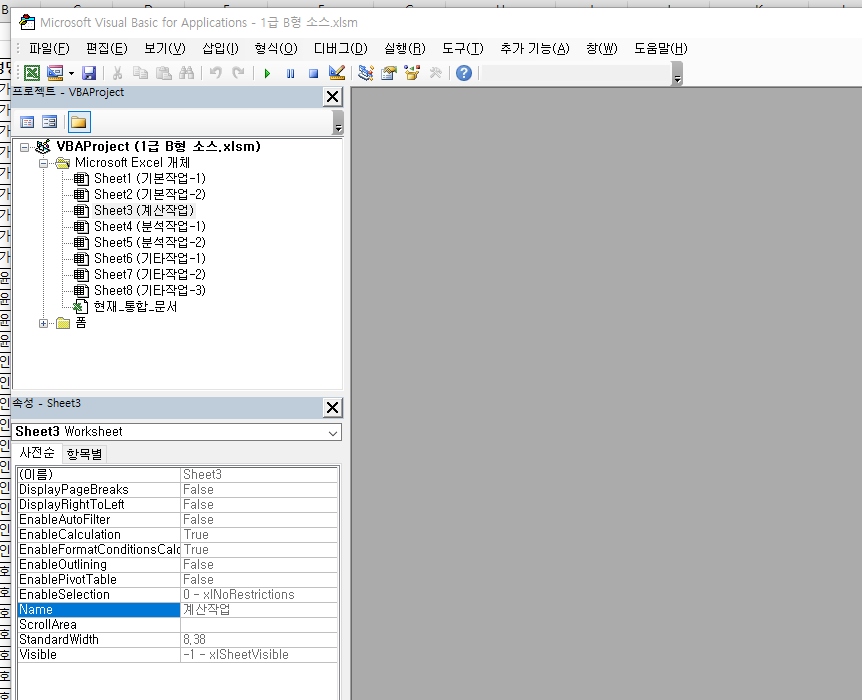The image size is (862, 700).
Task: Open the Sheet3 Worksheet object dropdown
Action: [333, 433]
